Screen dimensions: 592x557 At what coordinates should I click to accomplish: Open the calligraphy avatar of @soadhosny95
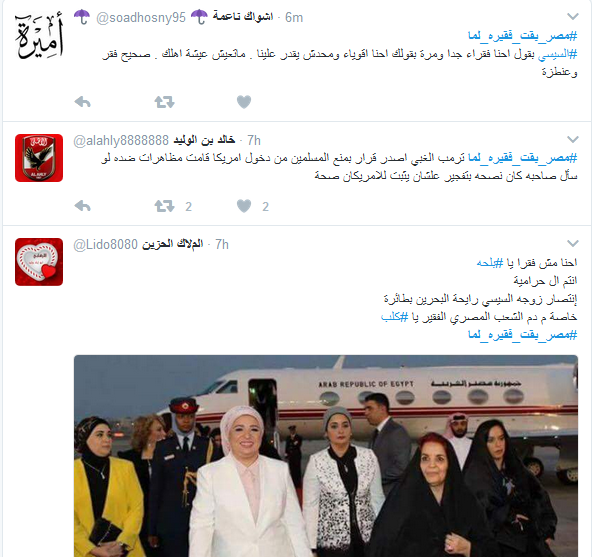click(39, 35)
